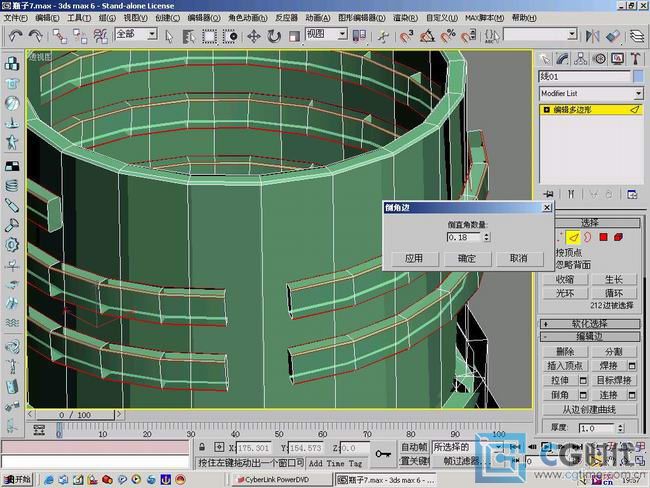Select the Select and Link tool
Image resolution: width=650 pixels, height=488 pixels.
pos(60,36)
